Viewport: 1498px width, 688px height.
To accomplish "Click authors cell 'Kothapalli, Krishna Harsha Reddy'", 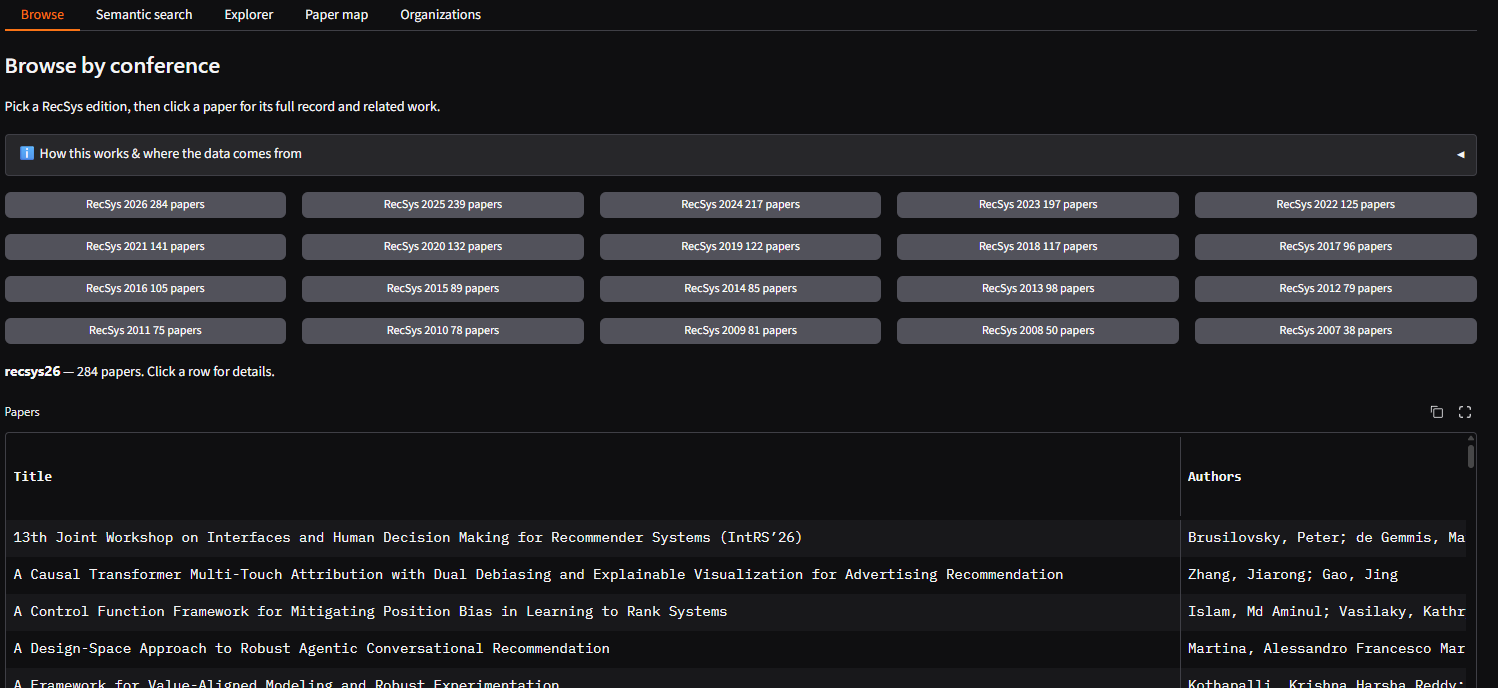I will (x=1323, y=680).
